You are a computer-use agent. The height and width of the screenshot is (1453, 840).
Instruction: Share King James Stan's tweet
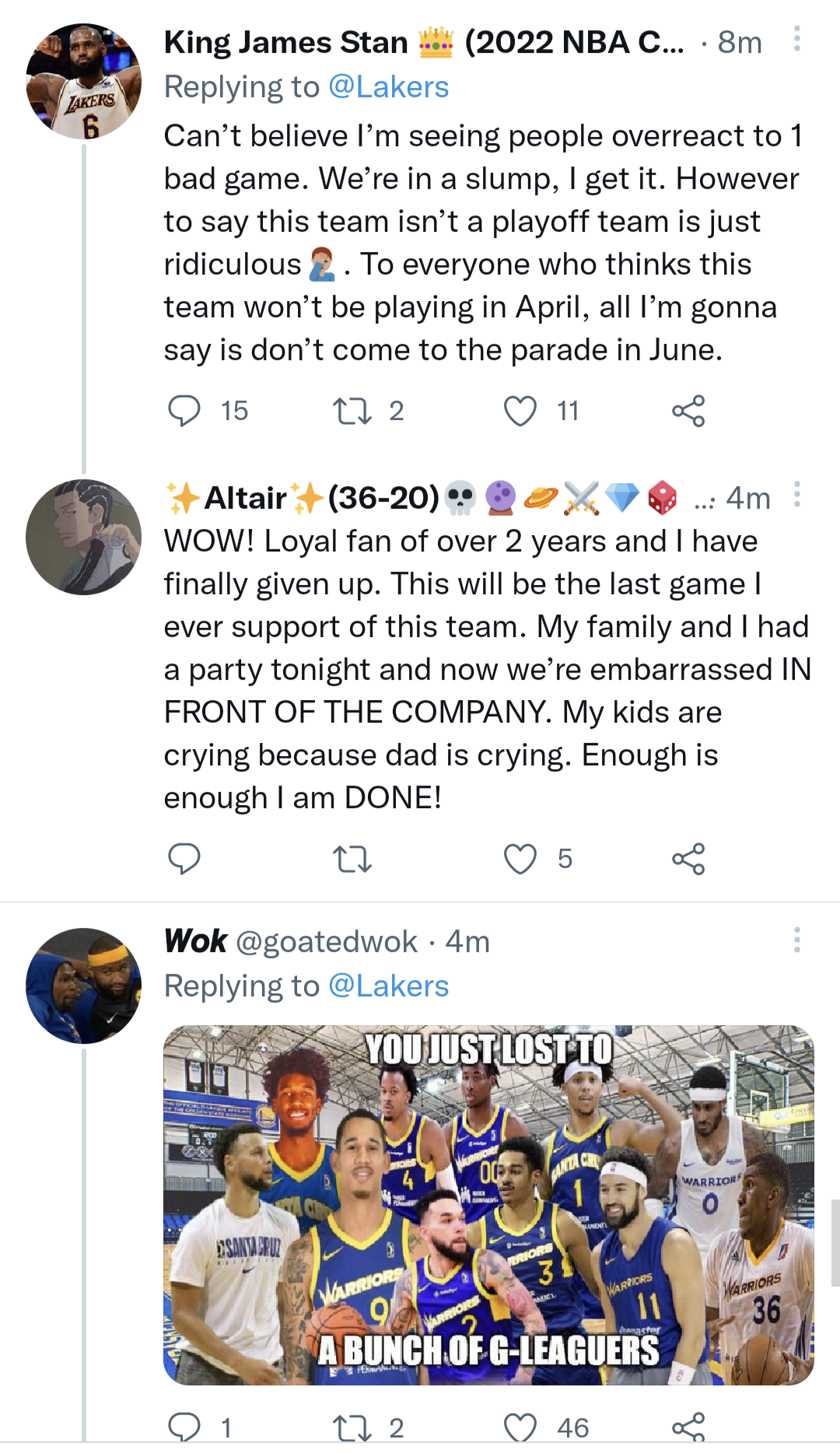point(688,411)
